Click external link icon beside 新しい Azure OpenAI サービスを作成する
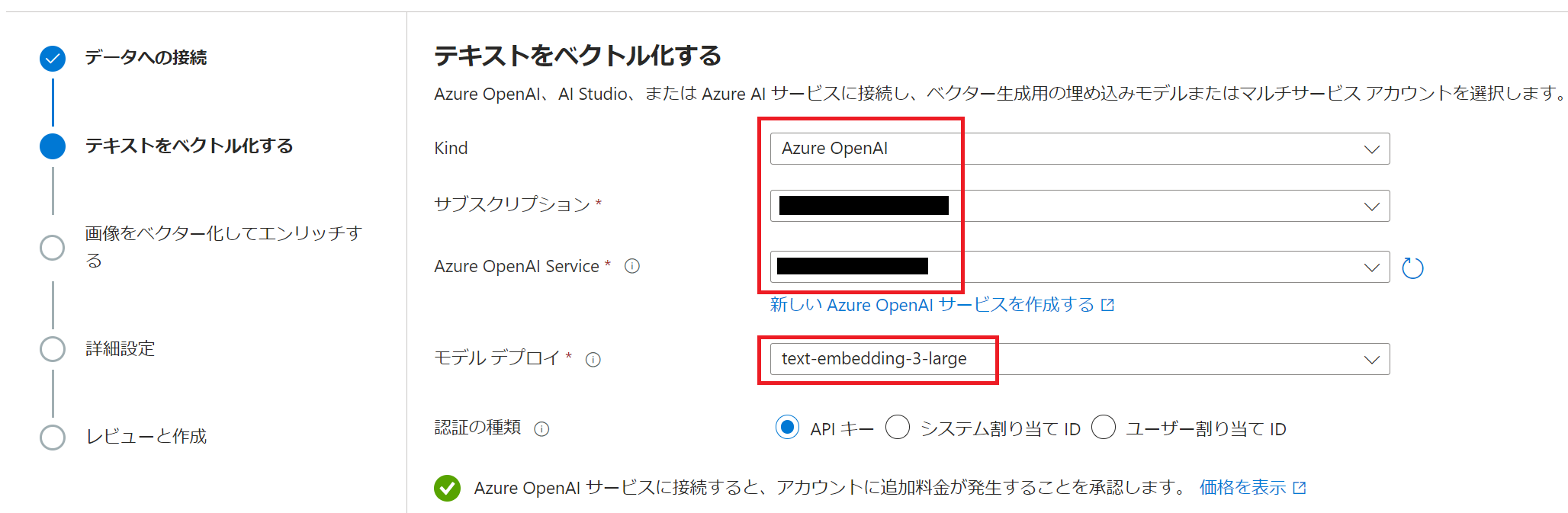The height and width of the screenshot is (513, 1568). tap(1107, 305)
